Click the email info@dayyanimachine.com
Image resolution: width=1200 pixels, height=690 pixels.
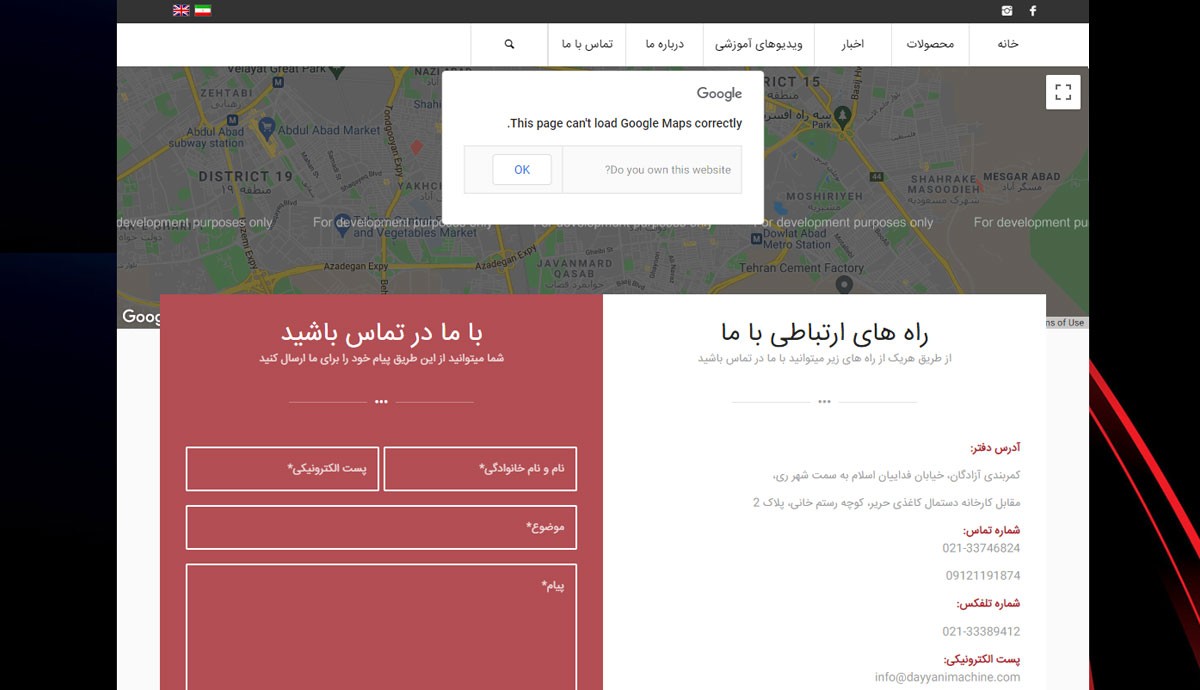[947, 677]
